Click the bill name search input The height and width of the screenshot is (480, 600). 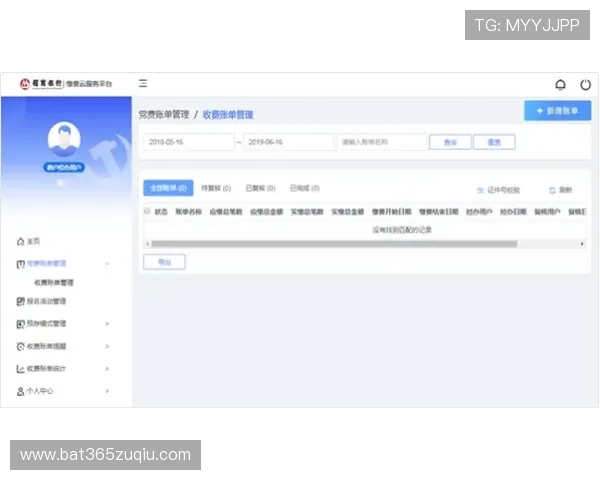coord(382,142)
